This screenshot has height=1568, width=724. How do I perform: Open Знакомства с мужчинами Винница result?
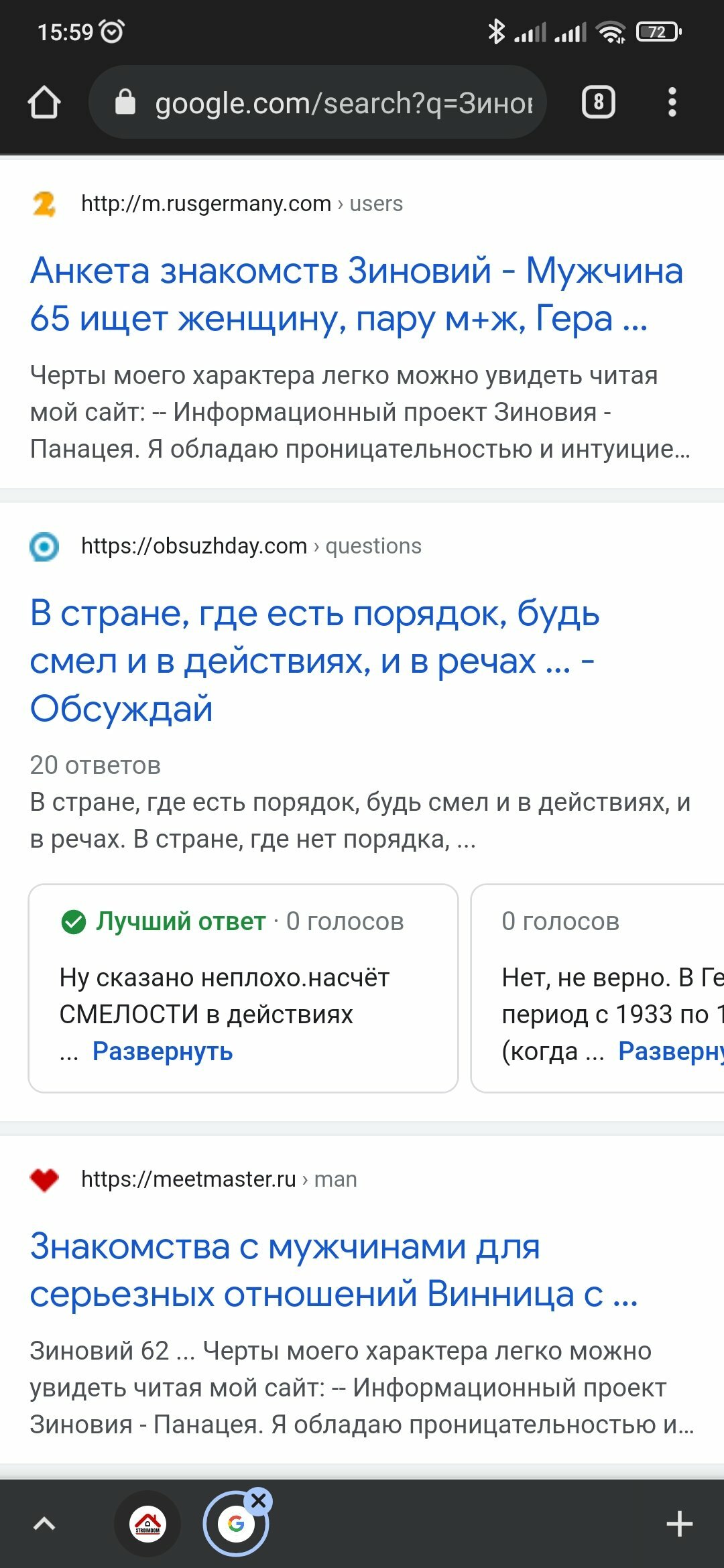click(334, 1270)
